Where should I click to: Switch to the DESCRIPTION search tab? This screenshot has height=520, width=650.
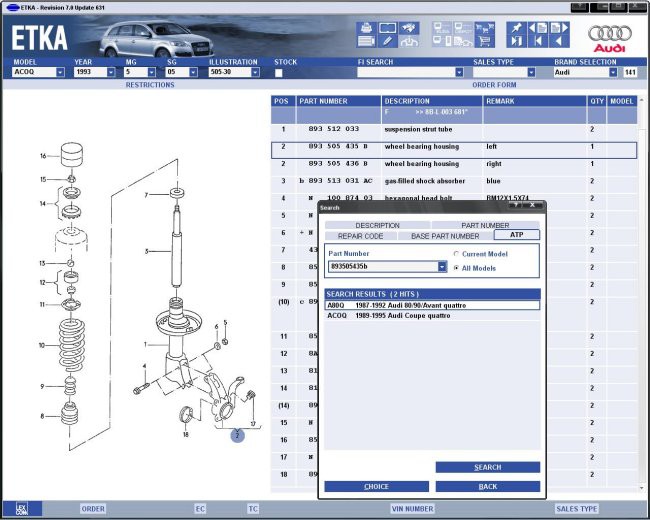point(377,225)
